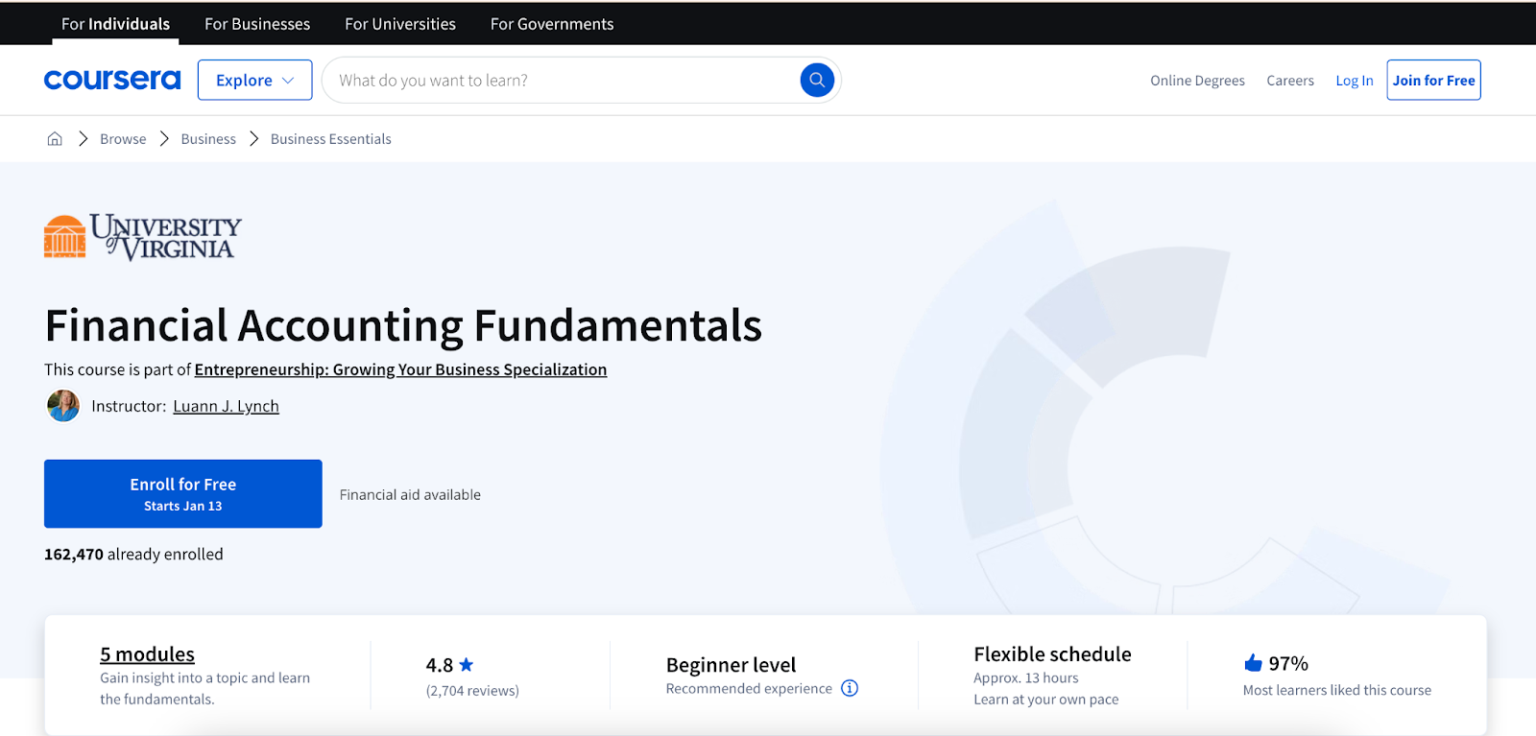Click instructor Luann J. Lynch's profile photo
Image resolution: width=1536 pixels, height=736 pixels.
click(63, 406)
